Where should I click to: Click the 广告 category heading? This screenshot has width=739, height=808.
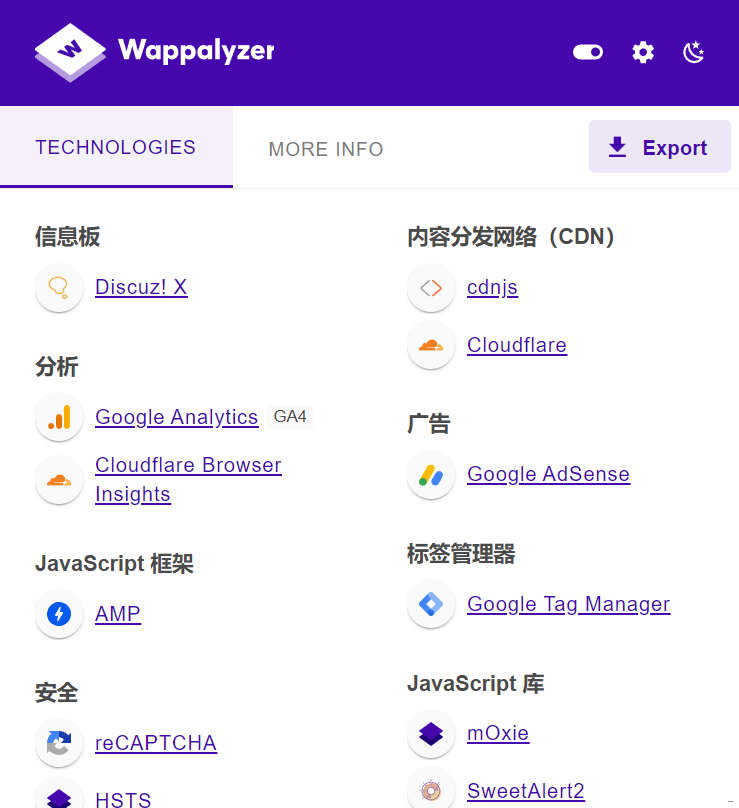[x=429, y=424]
